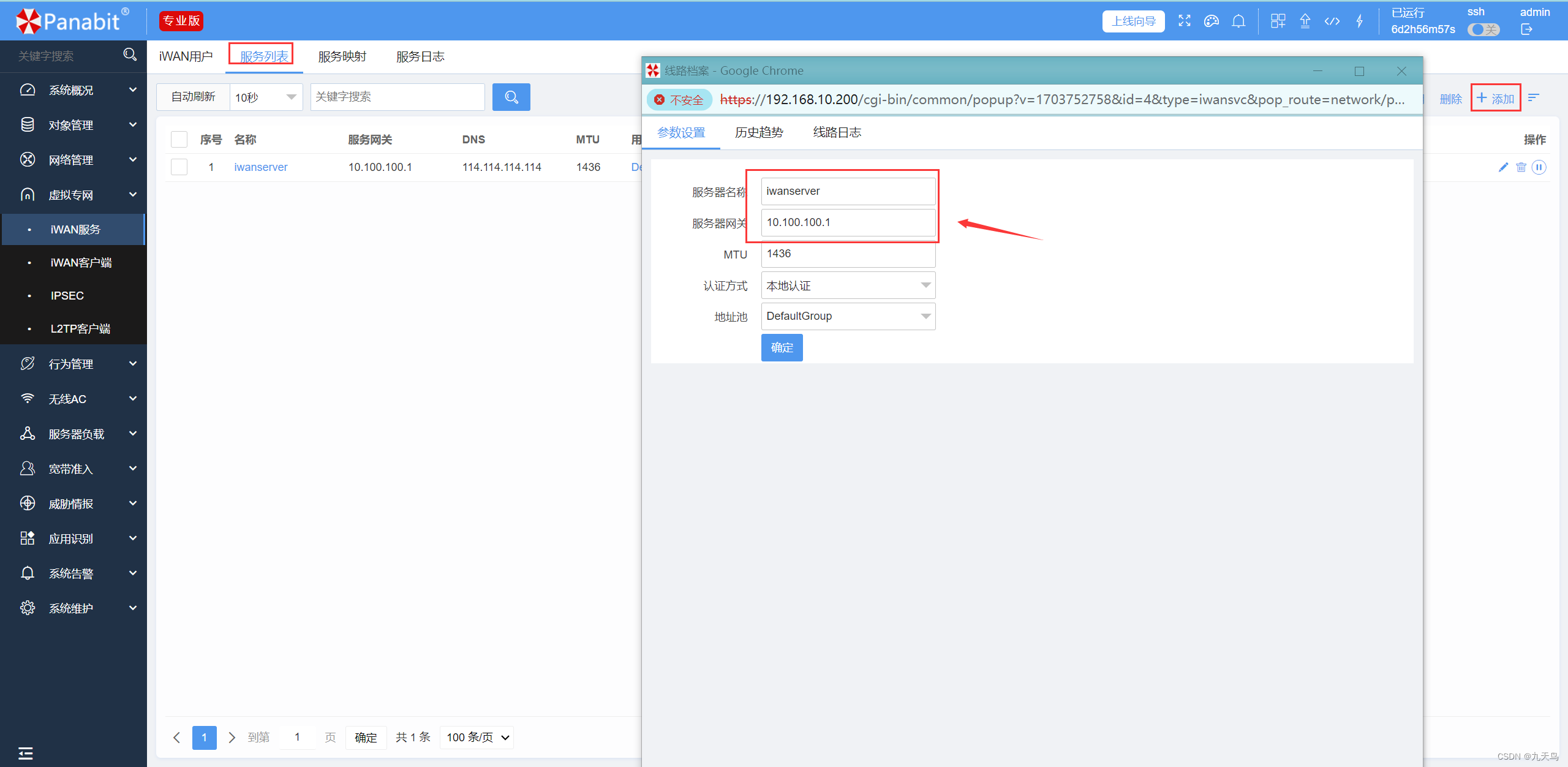
Task: Toggle the ssh switch
Action: pyautogui.click(x=1483, y=29)
